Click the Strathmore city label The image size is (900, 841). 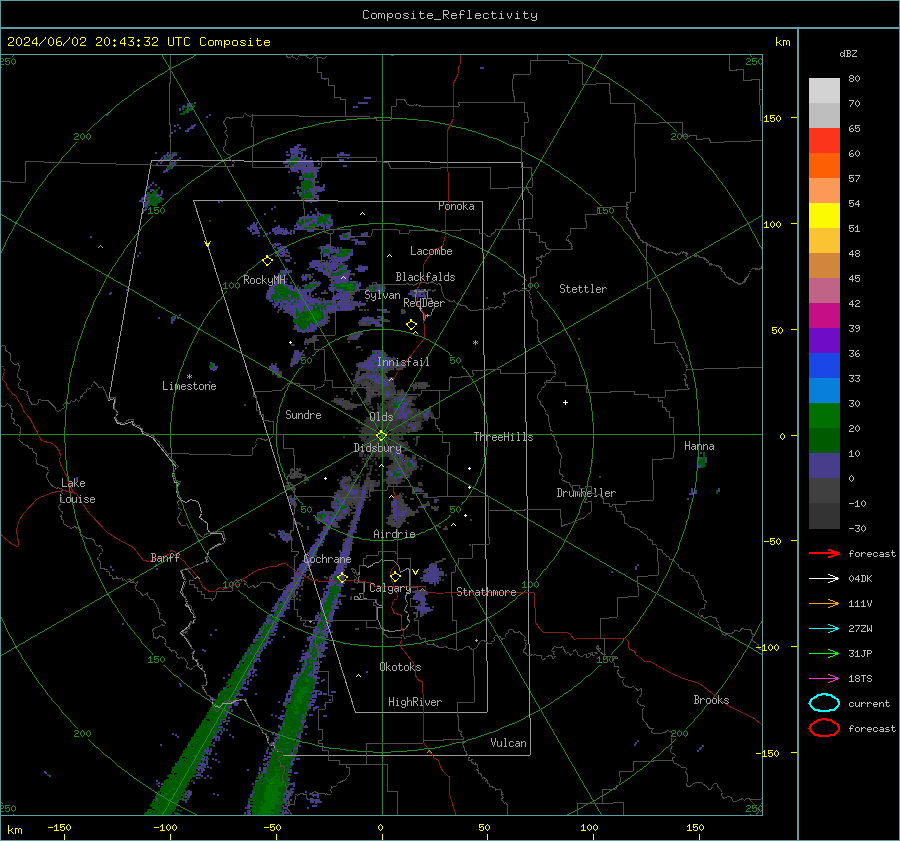pyautogui.click(x=486, y=592)
